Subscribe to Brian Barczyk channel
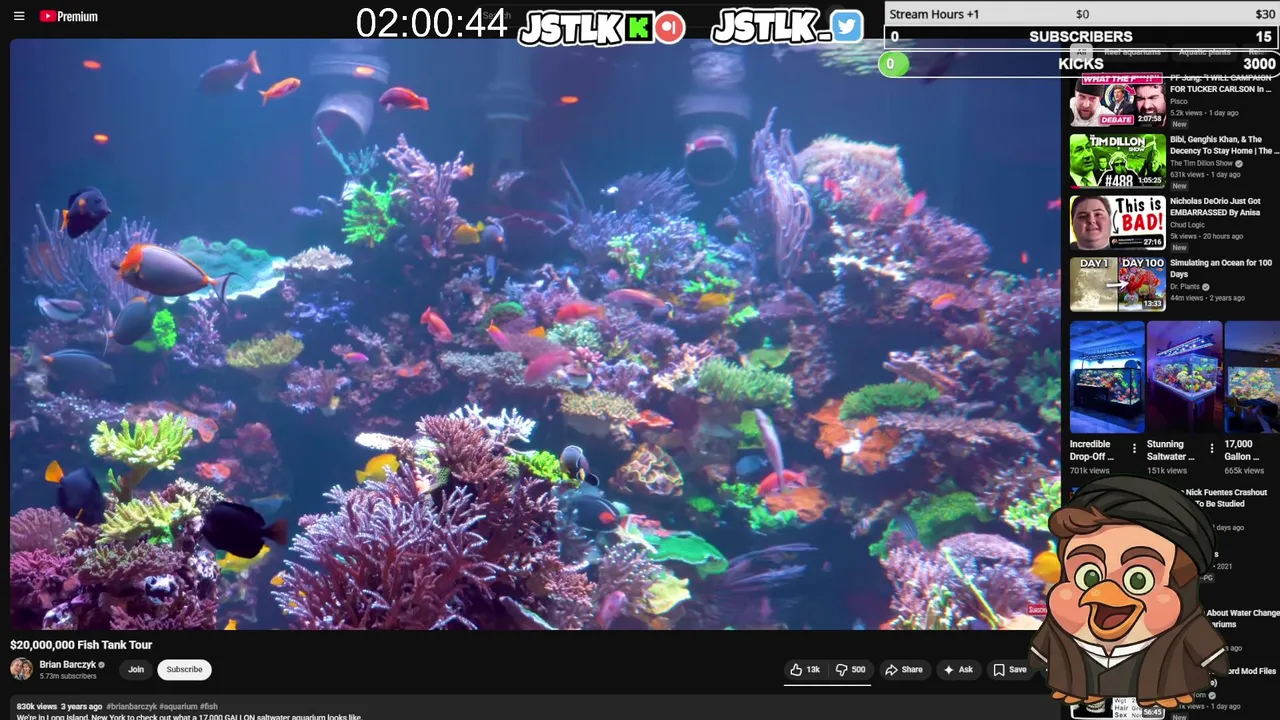 pos(184,670)
